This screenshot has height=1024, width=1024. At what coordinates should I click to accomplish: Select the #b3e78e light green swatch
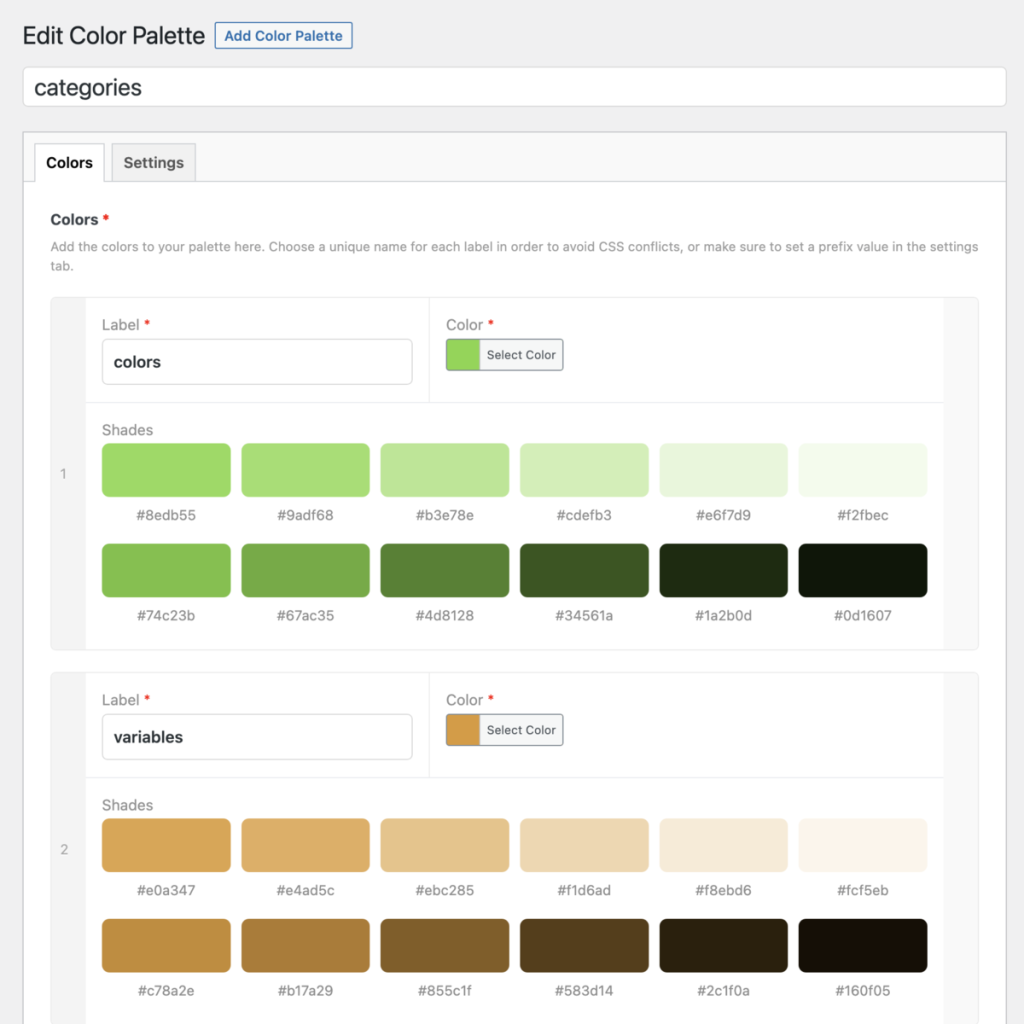tap(444, 470)
